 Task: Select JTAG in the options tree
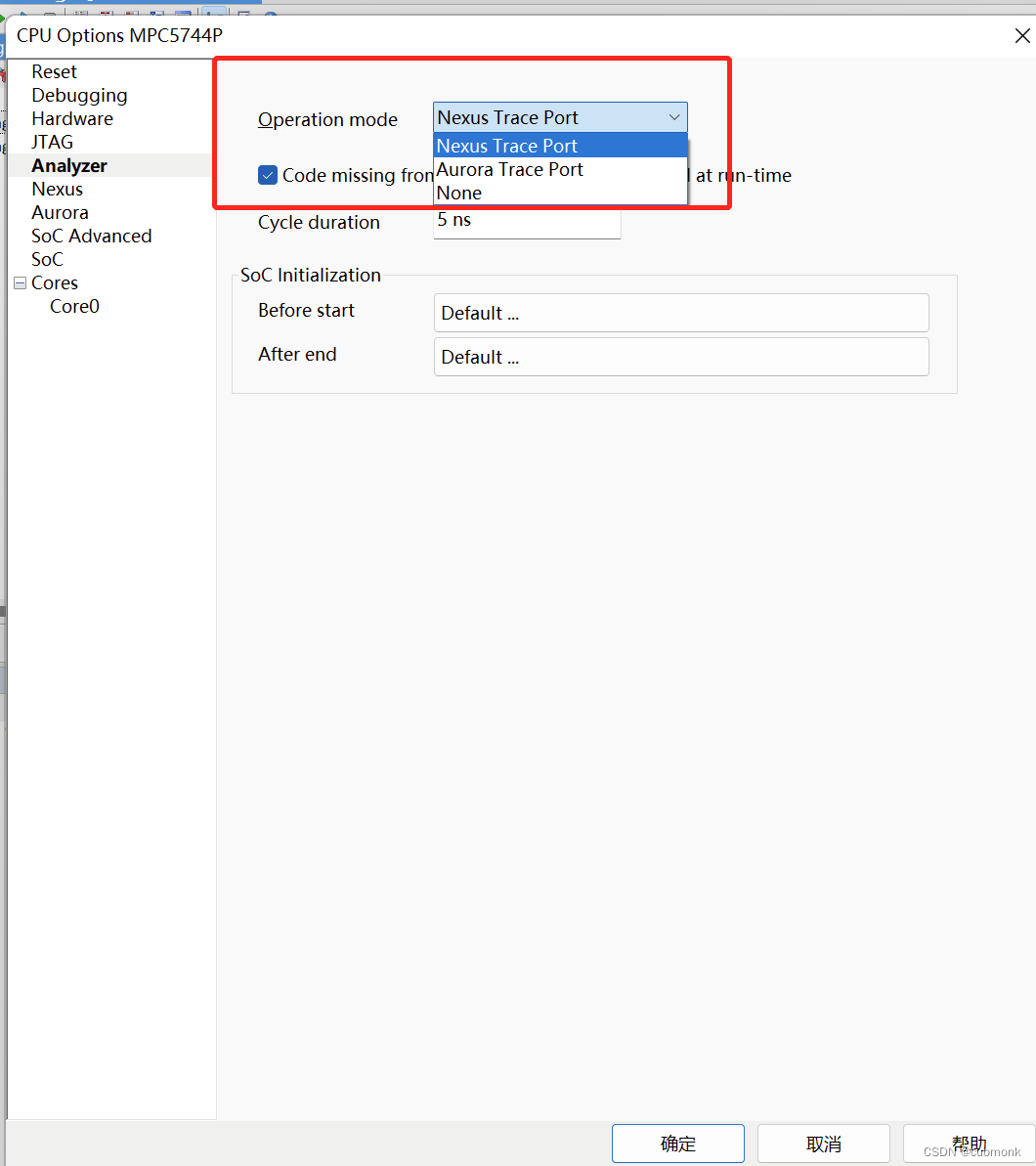click(52, 142)
